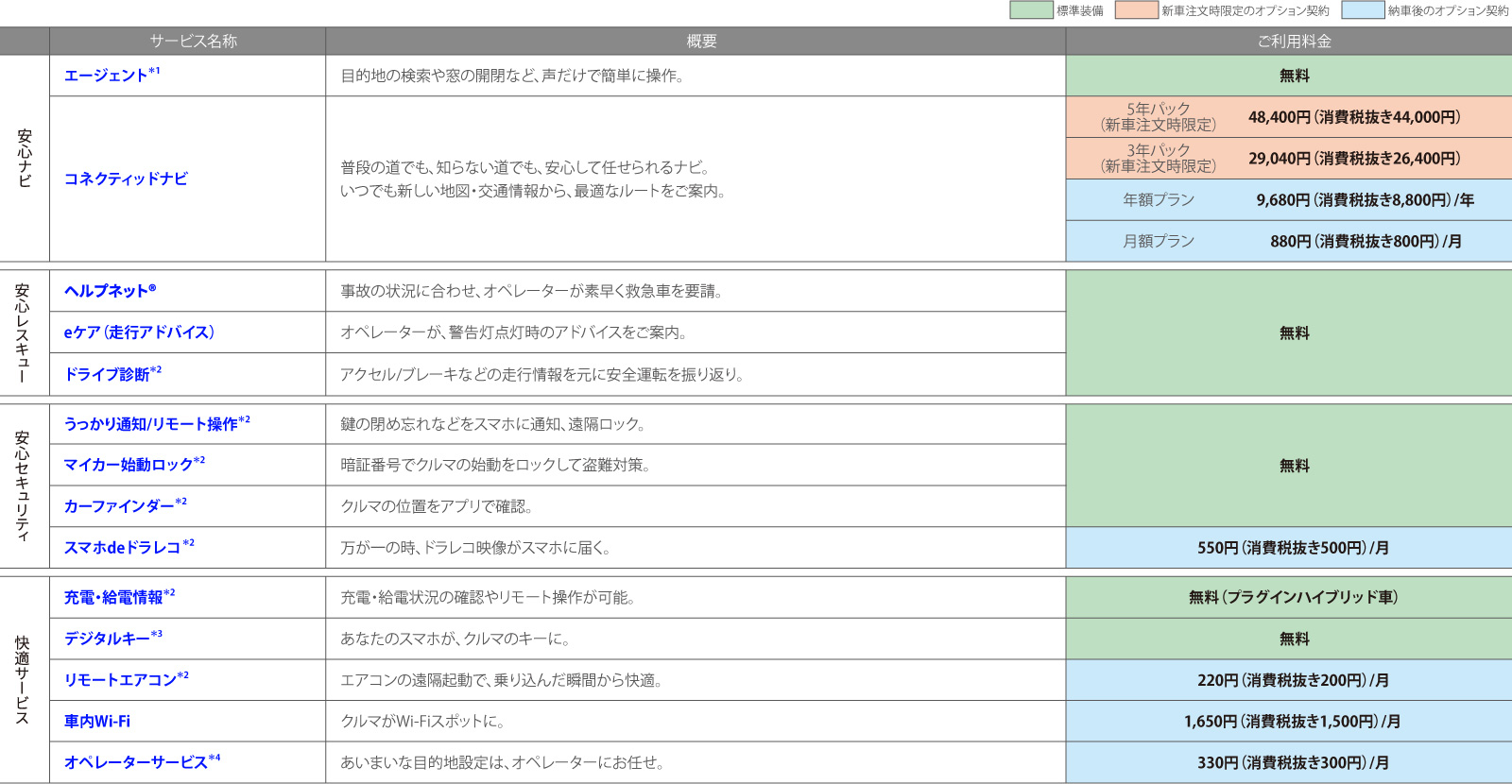The height and width of the screenshot is (784, 1512).
Task: Select the リモートエアコン link
Action: click(120, 680)
